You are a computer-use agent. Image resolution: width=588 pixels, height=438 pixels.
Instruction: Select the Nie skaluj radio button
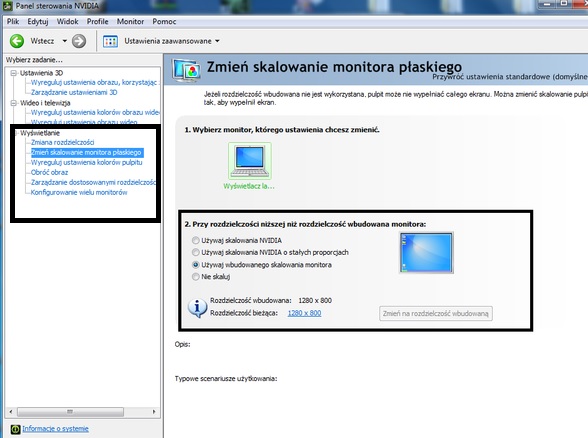click(x=195, y=277)
